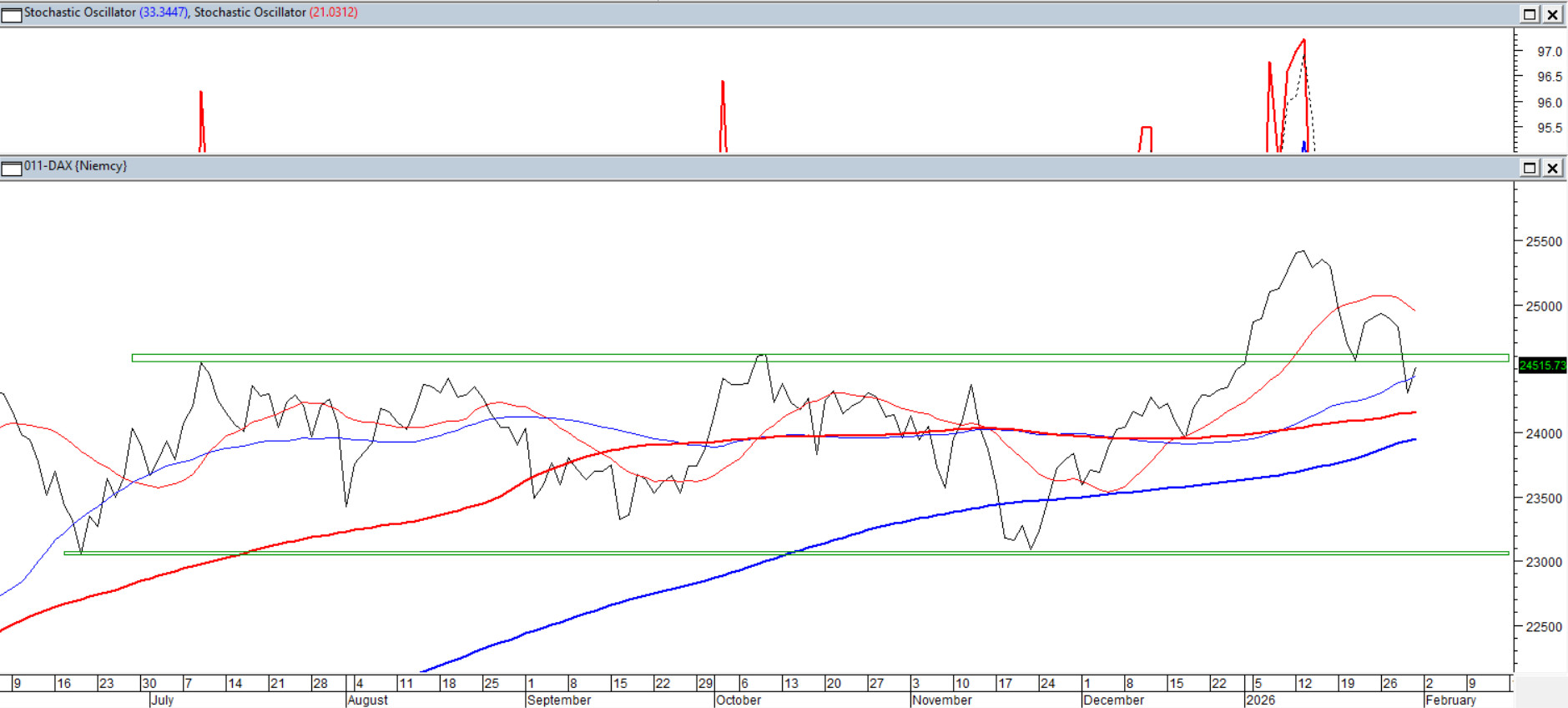Open the 011-DAX pane menu icon
The width and height of the screenshot is (1568, 708).
pos(12,168)
